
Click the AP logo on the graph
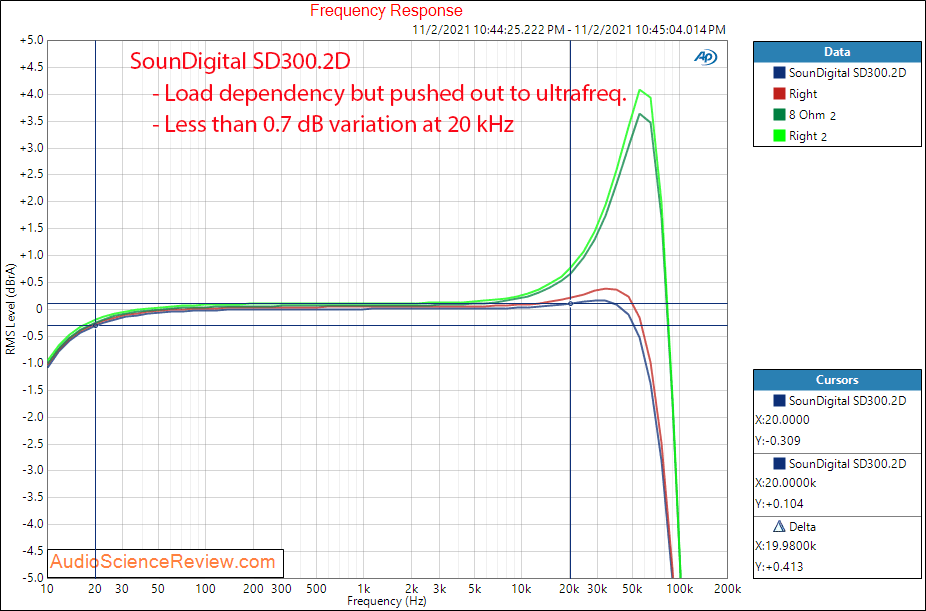(705, 57)
